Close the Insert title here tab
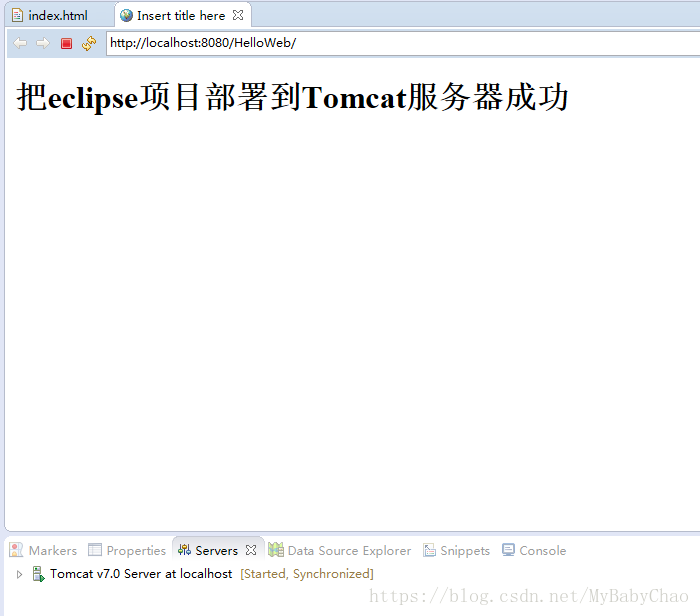The width and height of the screenshot is (700, 616). (x=238, y=15)
